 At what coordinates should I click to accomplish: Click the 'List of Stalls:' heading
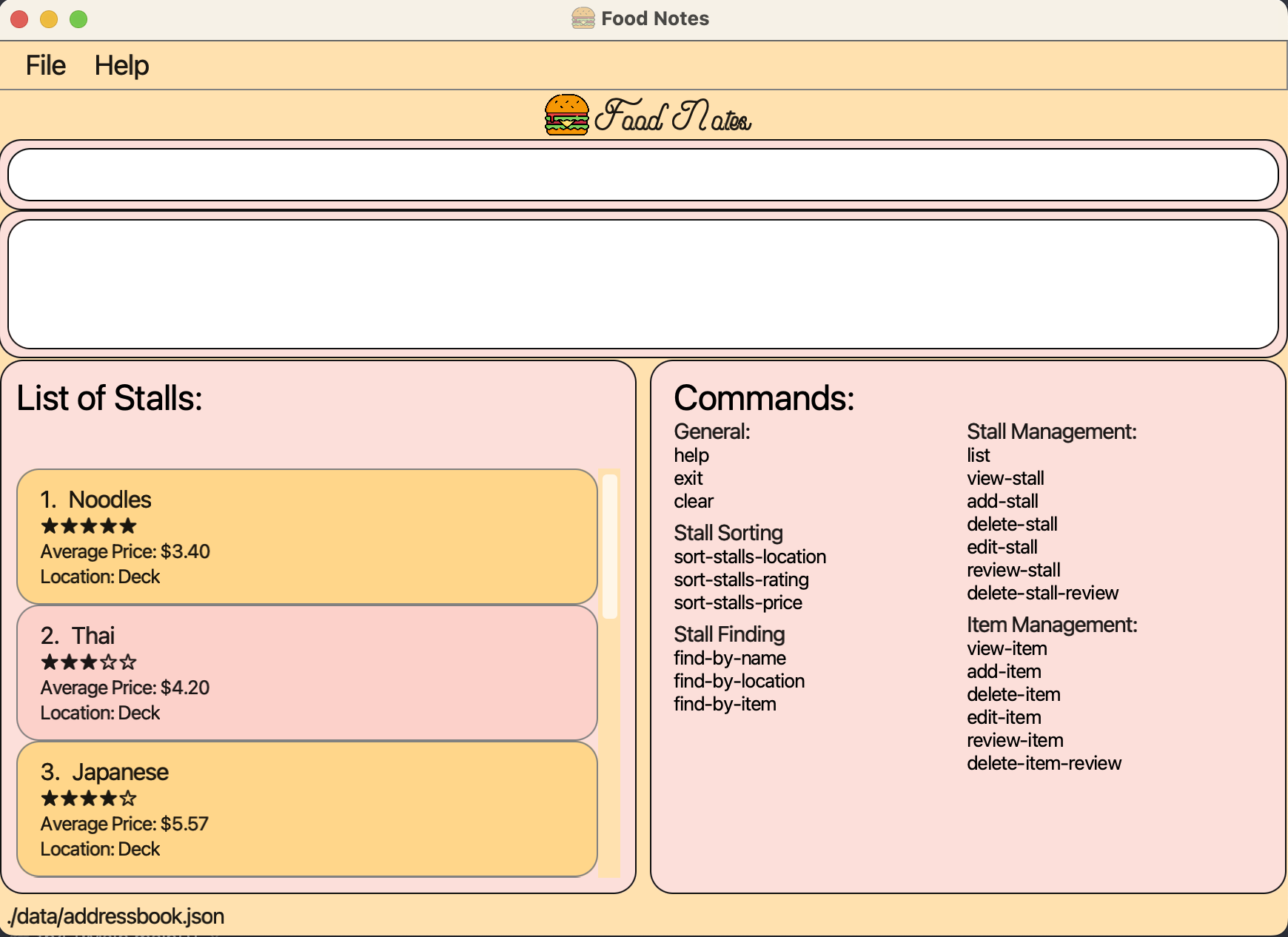point(110,398)
